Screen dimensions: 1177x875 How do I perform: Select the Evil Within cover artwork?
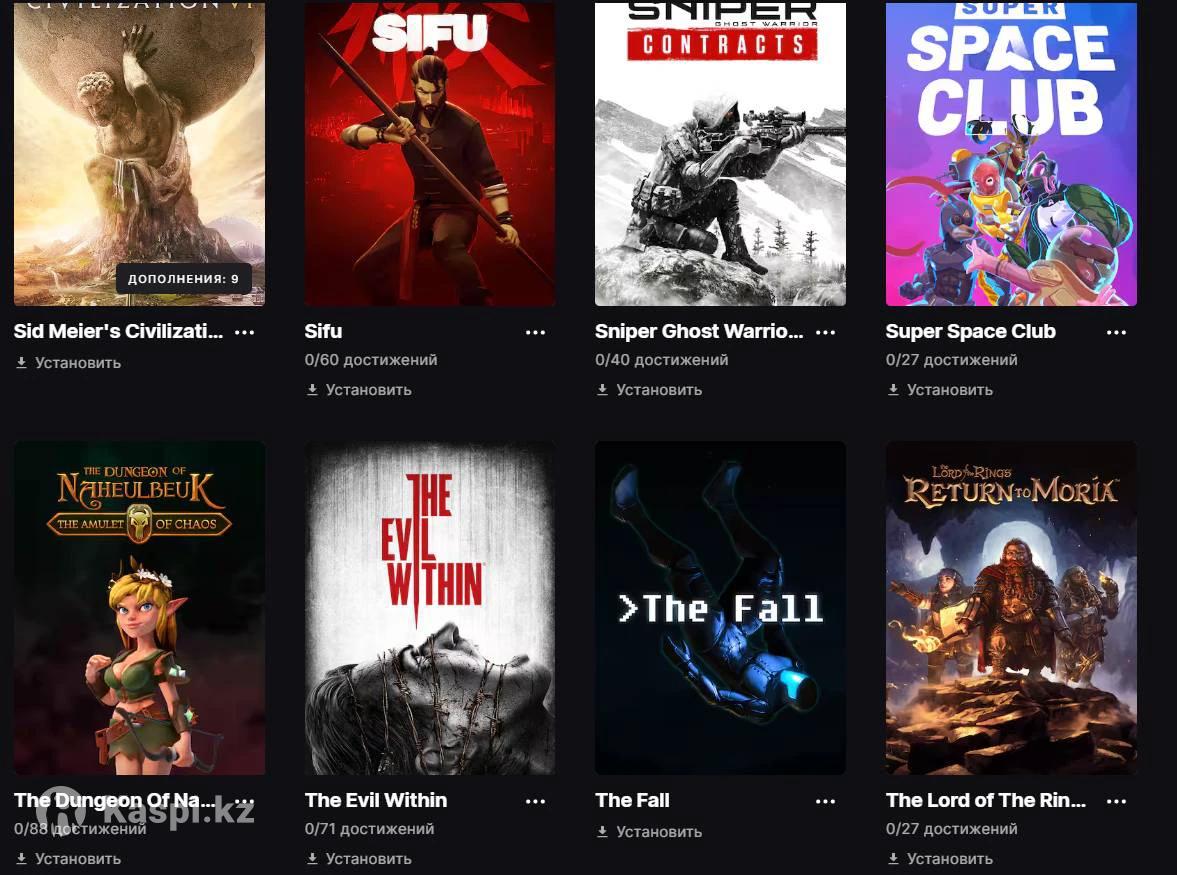[x=430, y=608]
